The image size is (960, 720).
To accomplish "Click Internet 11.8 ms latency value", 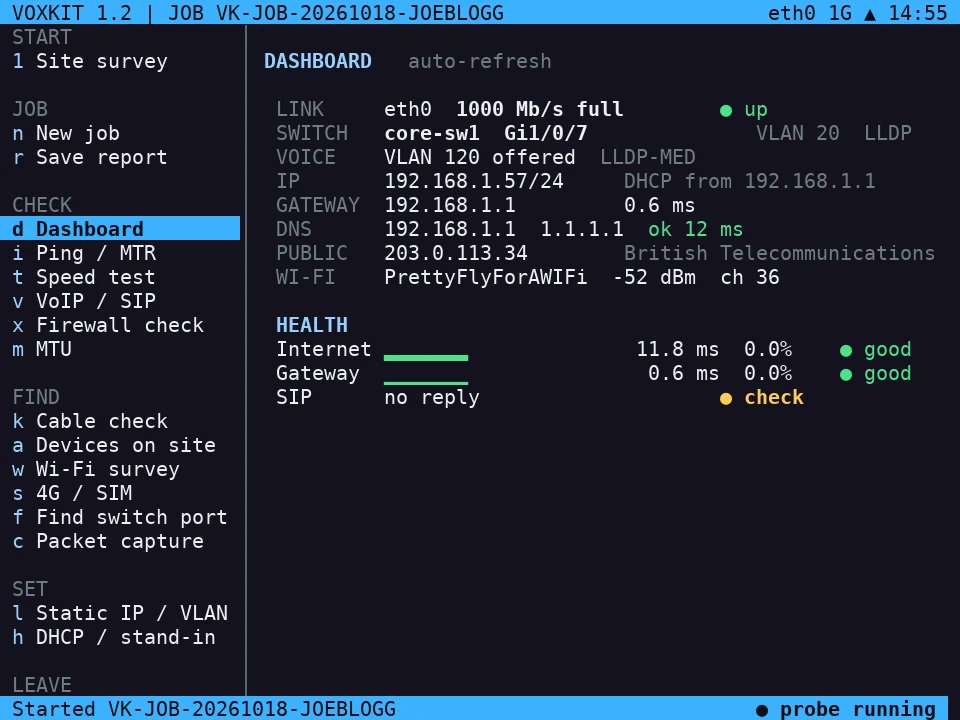I will click(x=678, y=349).
